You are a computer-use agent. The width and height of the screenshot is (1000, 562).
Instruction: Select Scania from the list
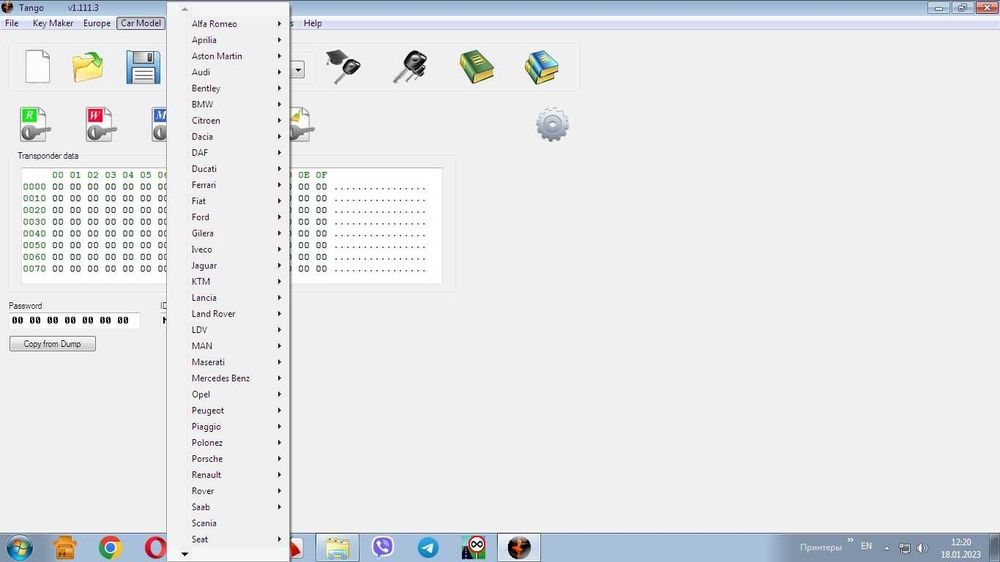[228, 523]
